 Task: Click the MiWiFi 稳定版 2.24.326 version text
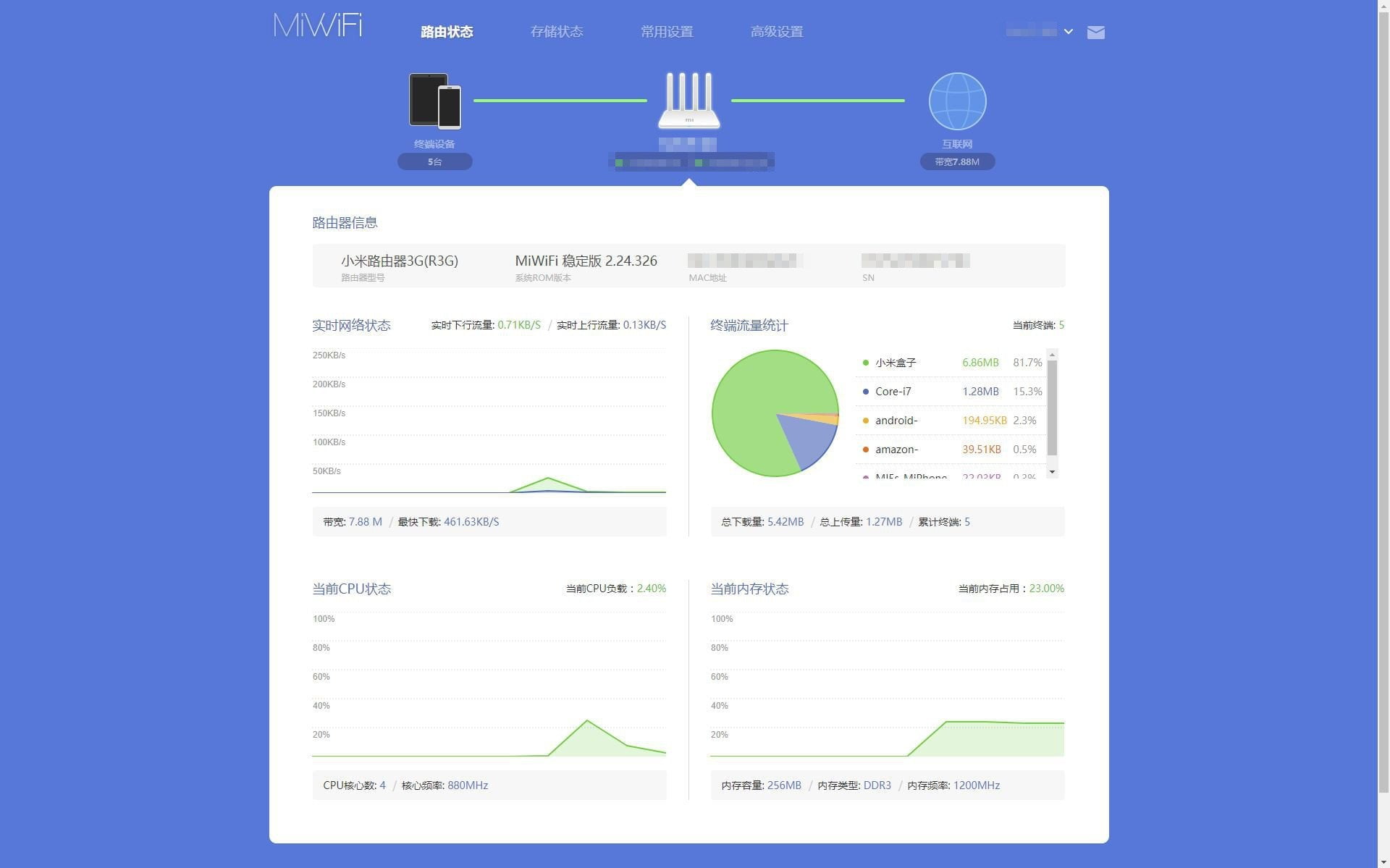pyautogui.click(x=586, y=261)
